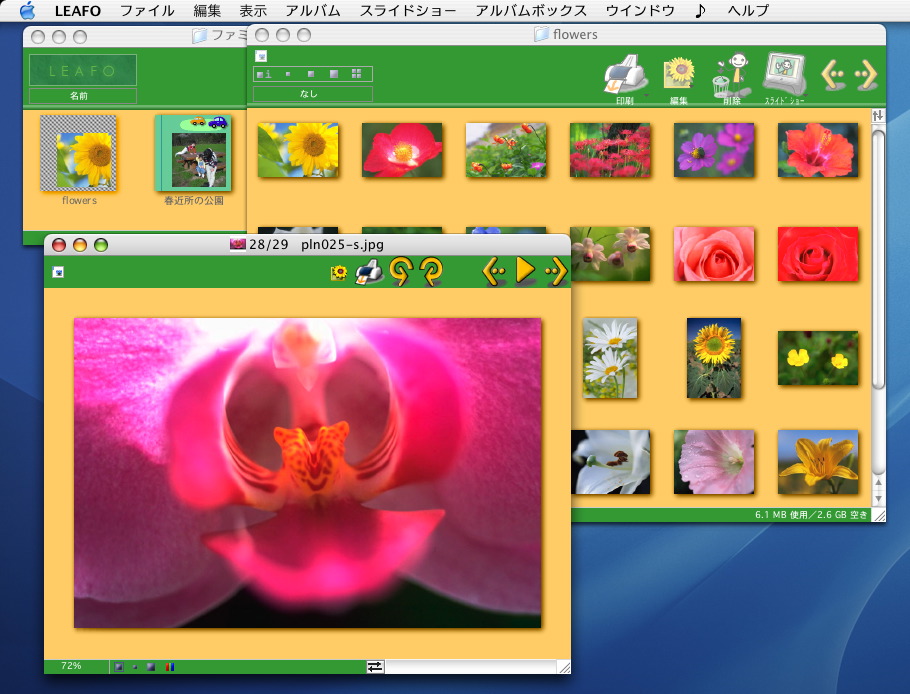Toggle the color bars icon in viewer status bar
Viewport: 910px width, 694px height.
click(x=169, y=666)
